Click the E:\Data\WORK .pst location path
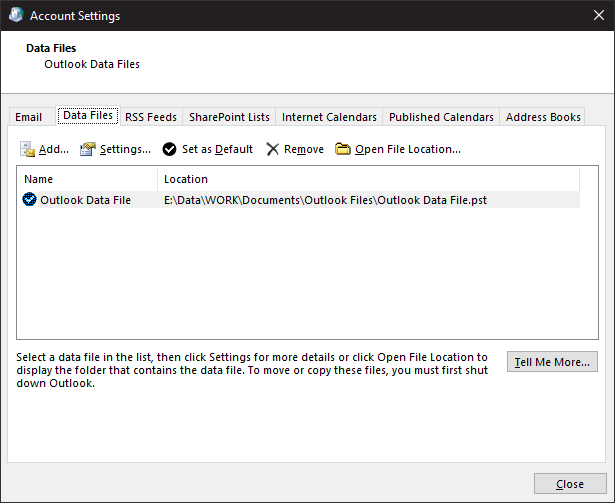Screen dimensions: 615x503 [325, 200]
